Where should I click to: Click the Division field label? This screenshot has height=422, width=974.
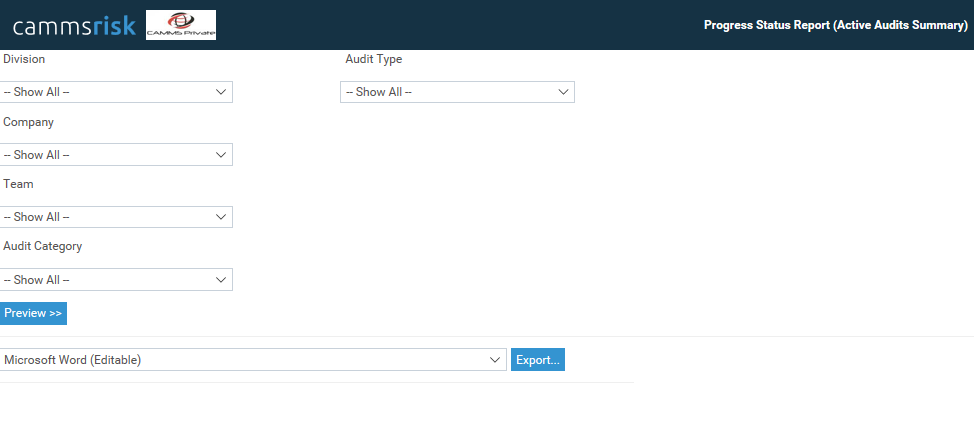point(24,59)
